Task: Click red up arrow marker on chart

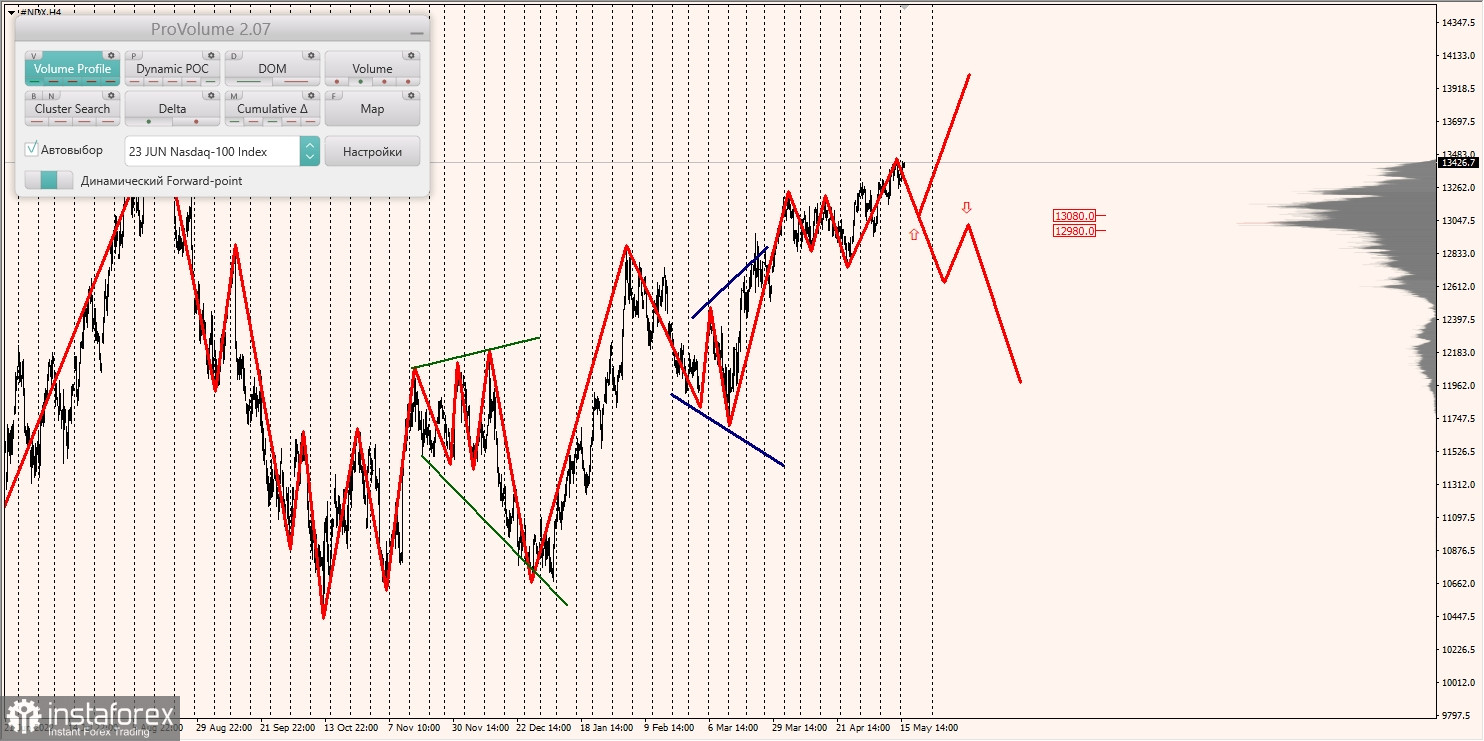Action: click(913, 234)
